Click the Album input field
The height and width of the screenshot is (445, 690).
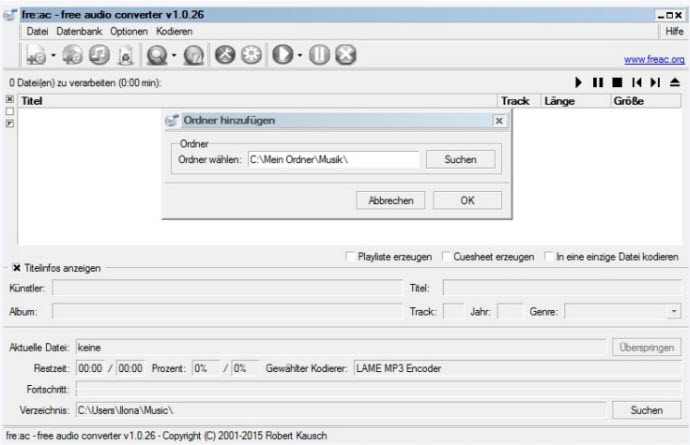click(227, 312)
